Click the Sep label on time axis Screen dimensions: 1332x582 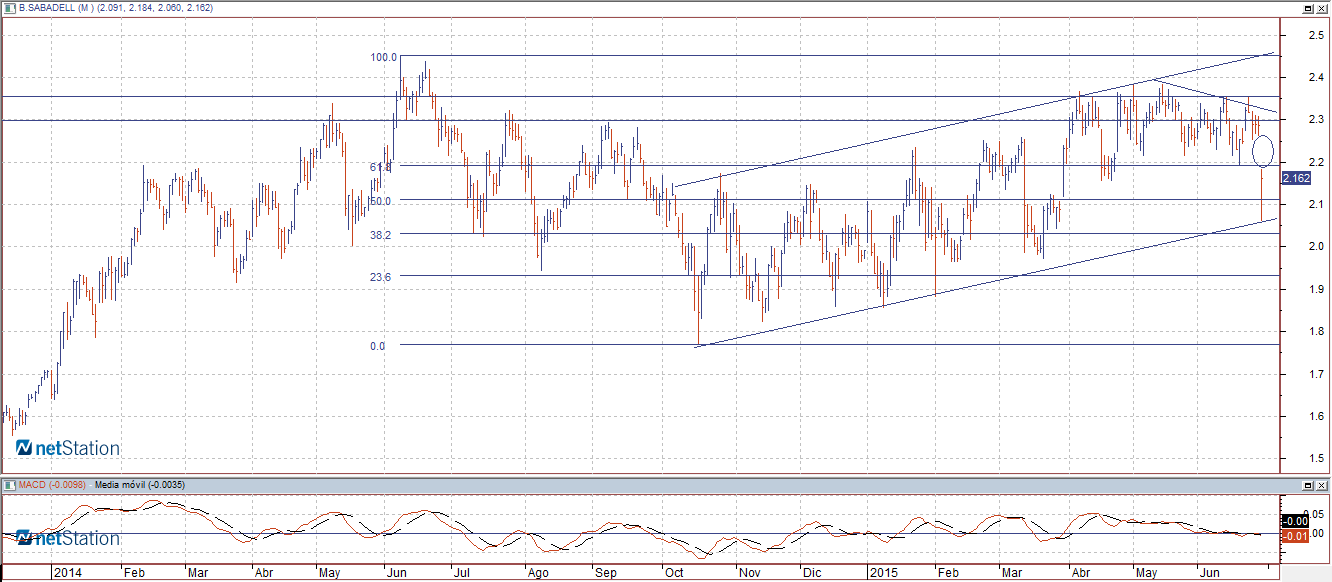click(x=605, y=574)
